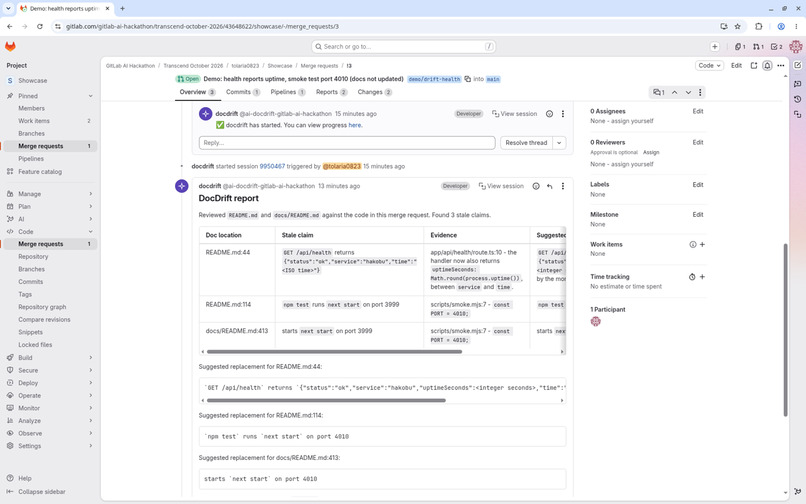
Task: Open the to-do list counter icon
Action: pos(777,47)
